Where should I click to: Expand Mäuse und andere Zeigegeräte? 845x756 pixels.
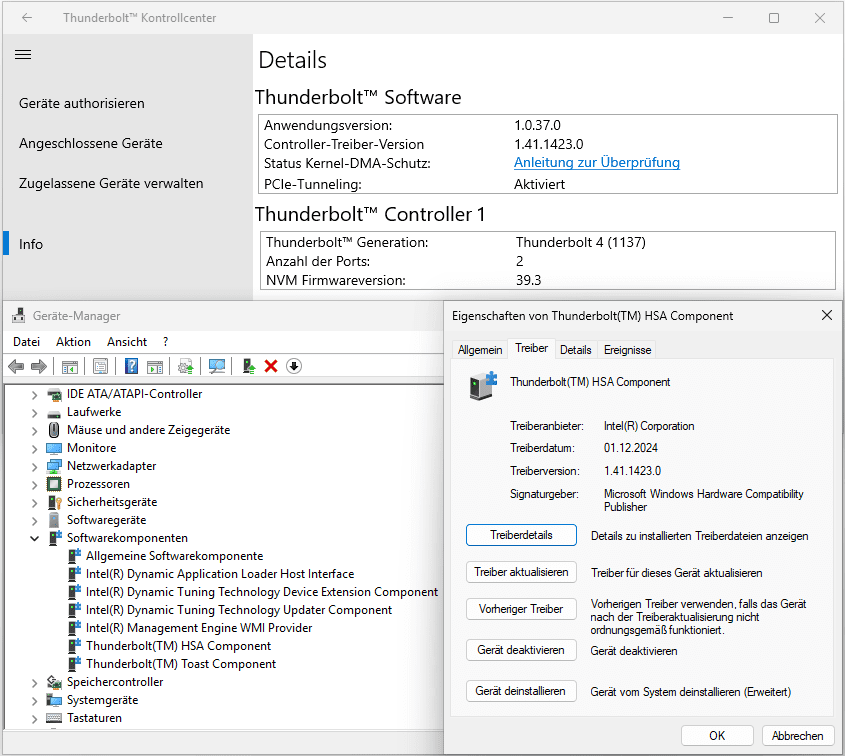[x=34, y=431]
